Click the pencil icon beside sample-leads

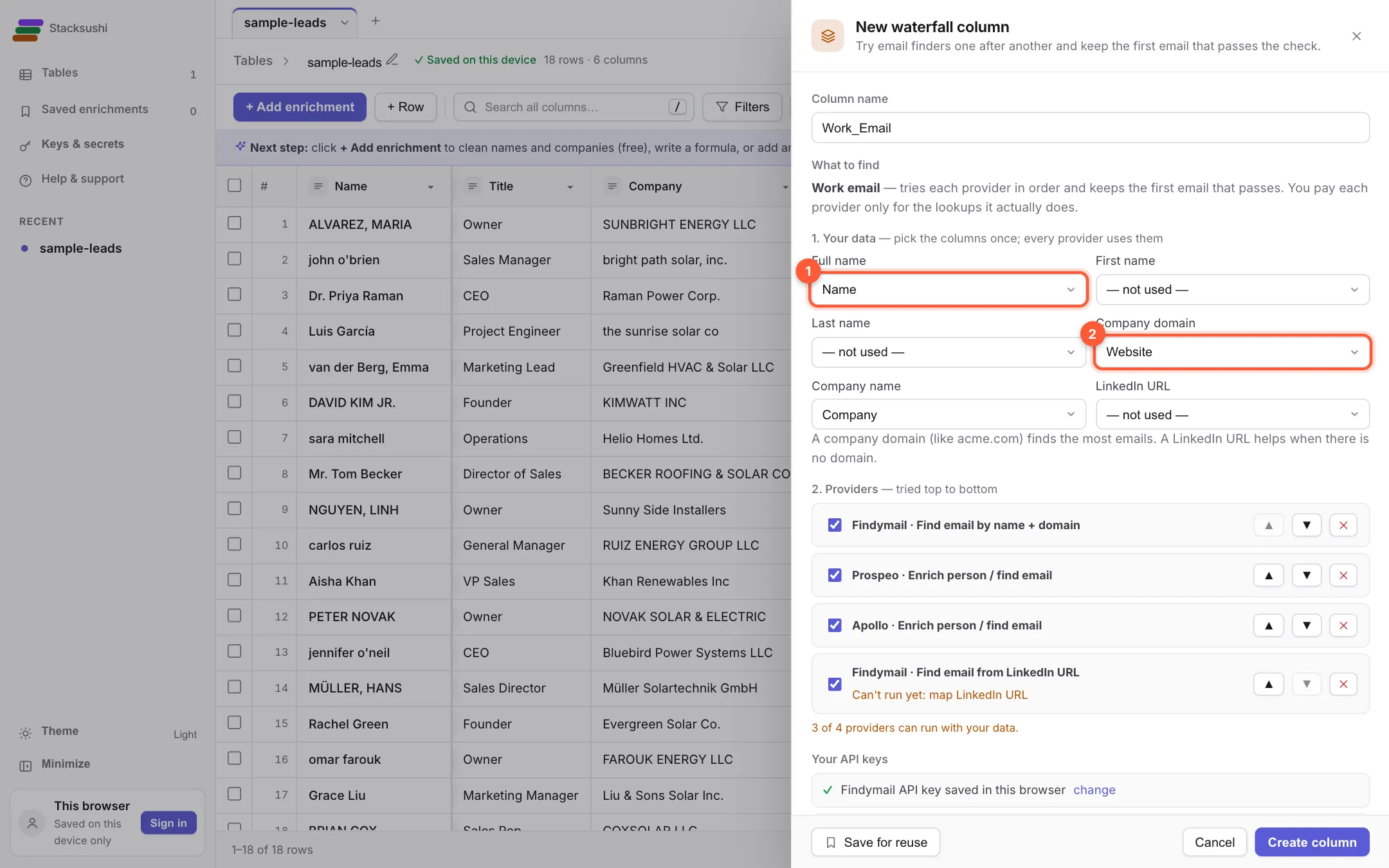click(x=392, y=60)
